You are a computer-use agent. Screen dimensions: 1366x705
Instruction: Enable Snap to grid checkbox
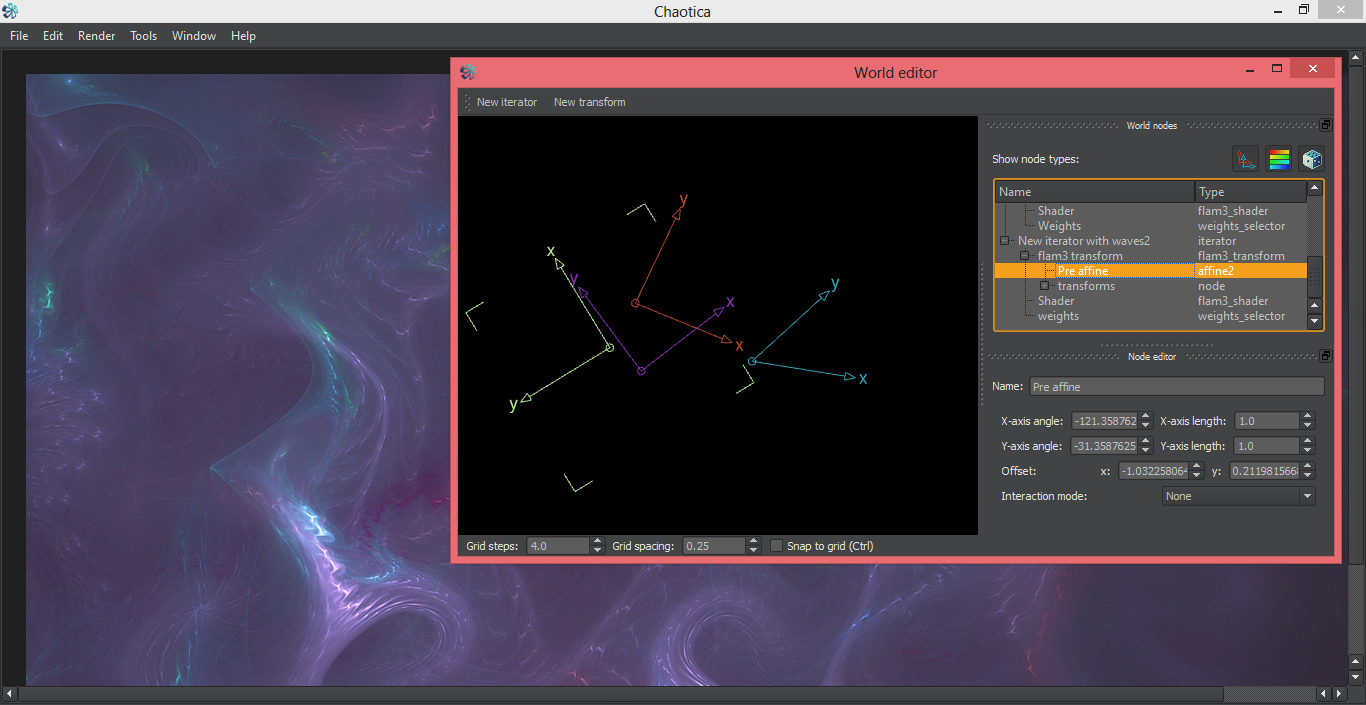coord(777,546)
